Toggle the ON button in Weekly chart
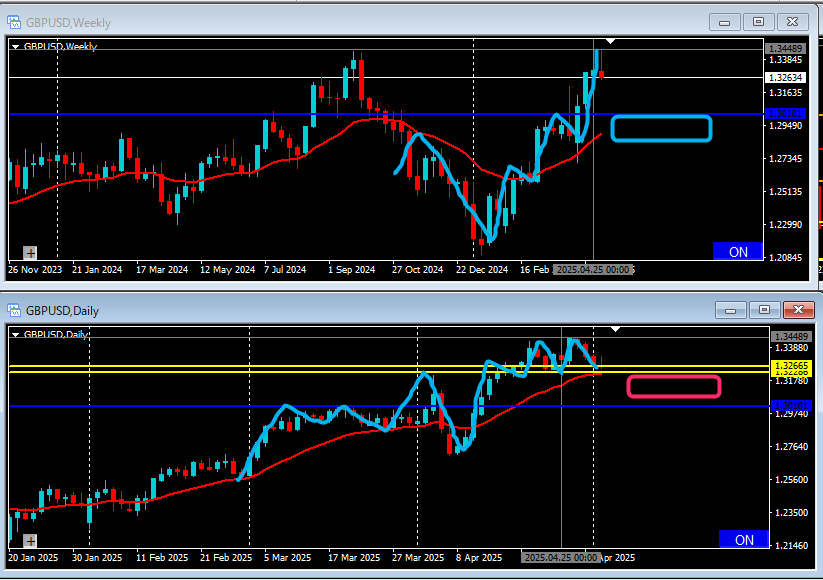Screen dimensions: 823x580 point(738,251)
